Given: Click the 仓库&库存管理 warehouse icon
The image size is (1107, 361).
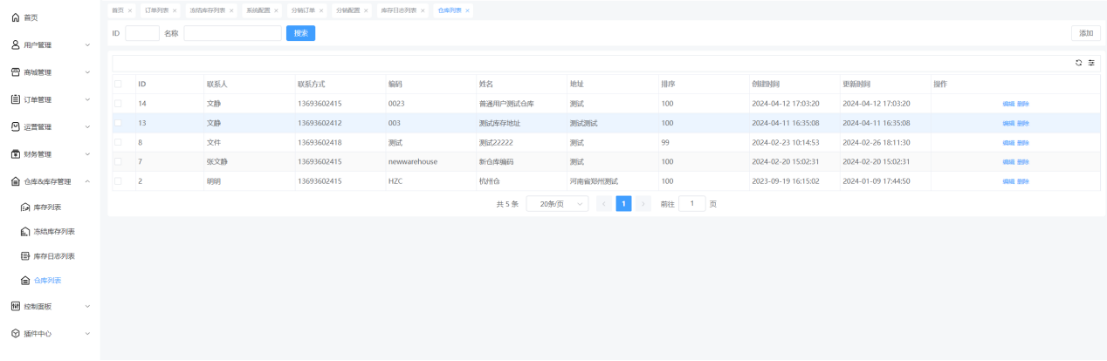Looking at the screenshot, I should coord(16,182).
